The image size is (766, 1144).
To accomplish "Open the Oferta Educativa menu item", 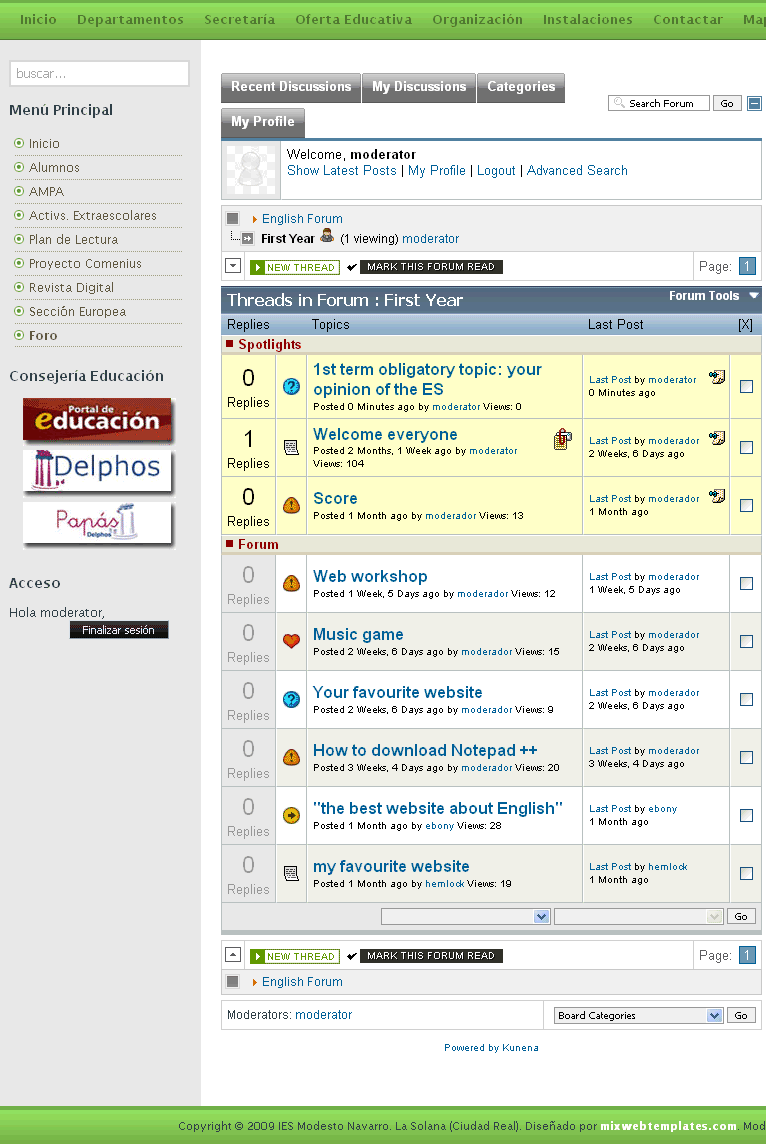I will click(353, 19).
